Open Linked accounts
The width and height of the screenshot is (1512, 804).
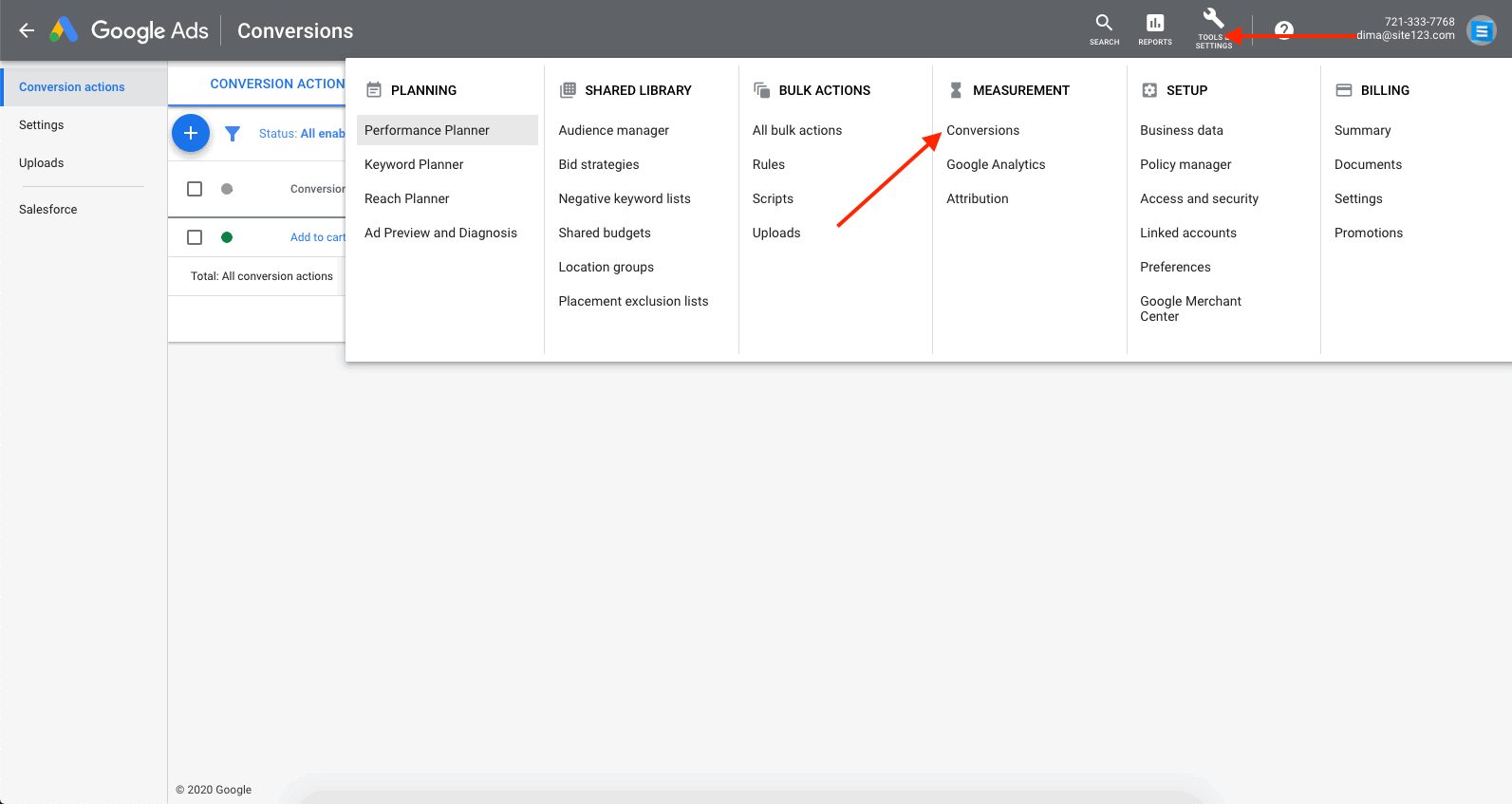(1188, 233)
